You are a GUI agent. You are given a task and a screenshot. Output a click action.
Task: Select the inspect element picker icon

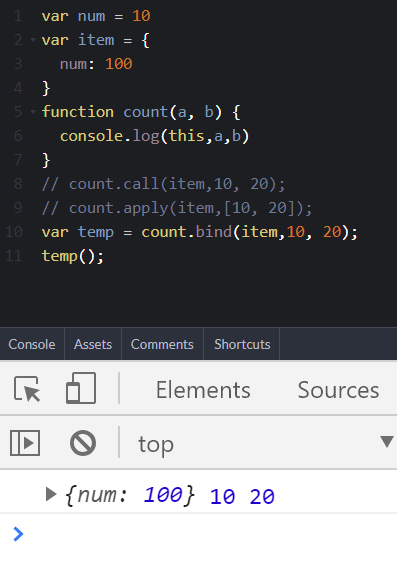(x=27, y=389)
